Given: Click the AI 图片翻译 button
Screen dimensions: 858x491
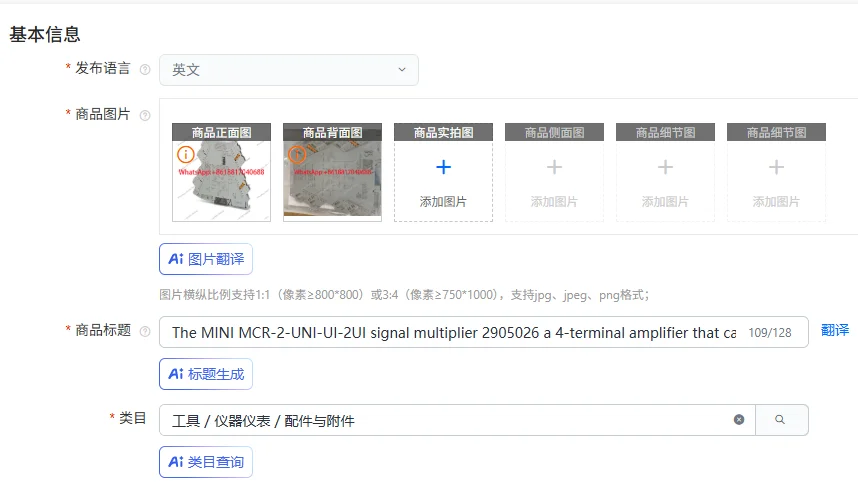Looking at the screenshot, I should pyautogui.click(x=206, y=259).
